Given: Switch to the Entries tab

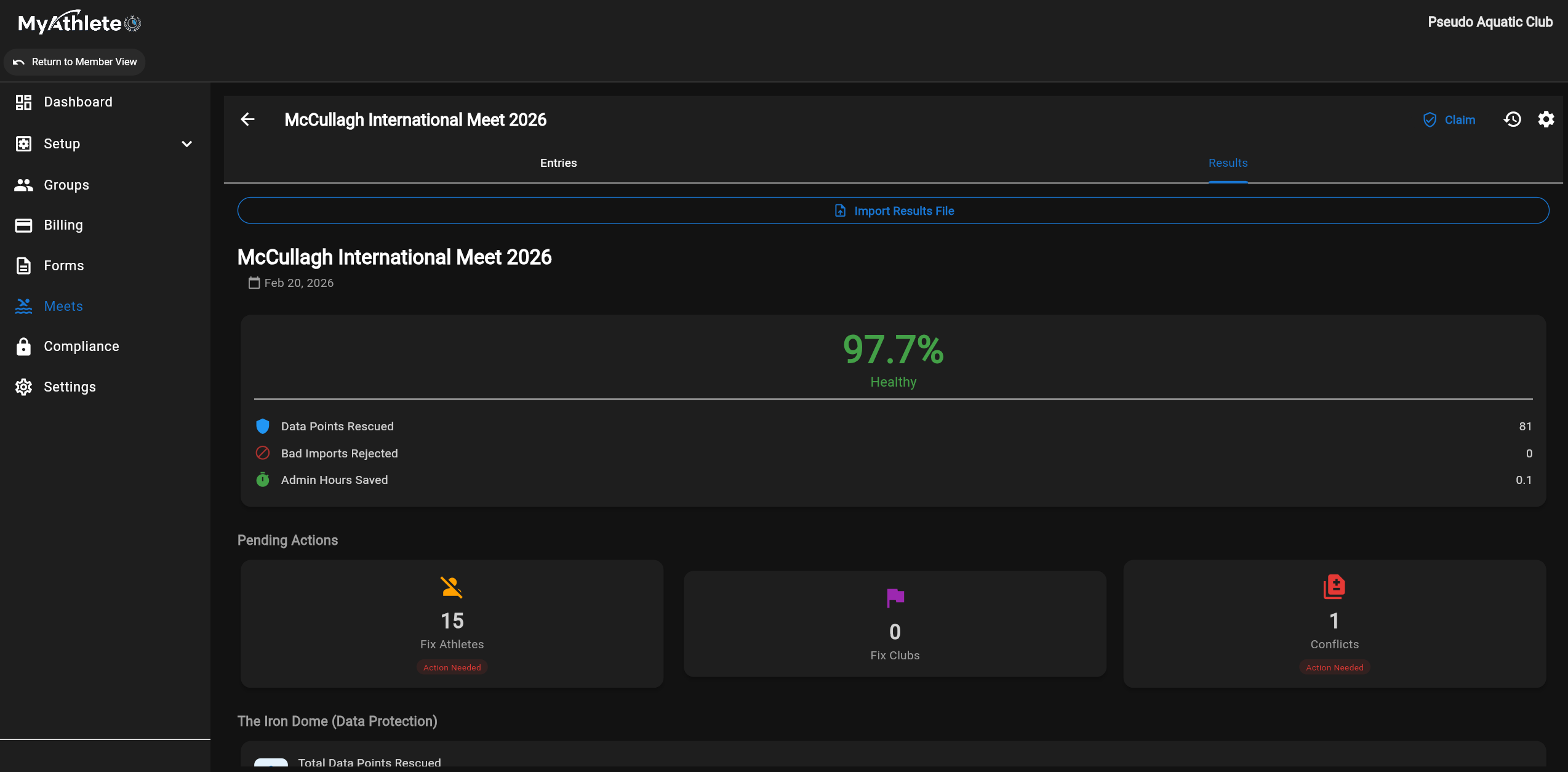Looking at the screenshot, I should pyautogui.click(x=558, y=163).
